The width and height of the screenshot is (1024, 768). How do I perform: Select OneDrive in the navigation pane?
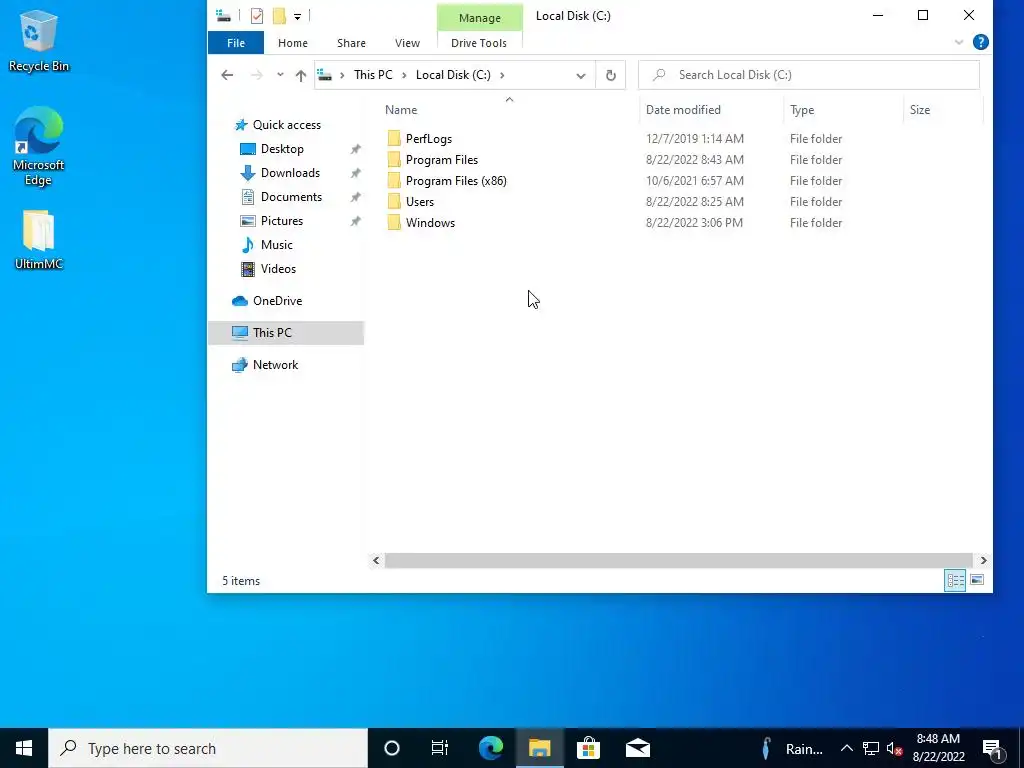coord(278,300)
